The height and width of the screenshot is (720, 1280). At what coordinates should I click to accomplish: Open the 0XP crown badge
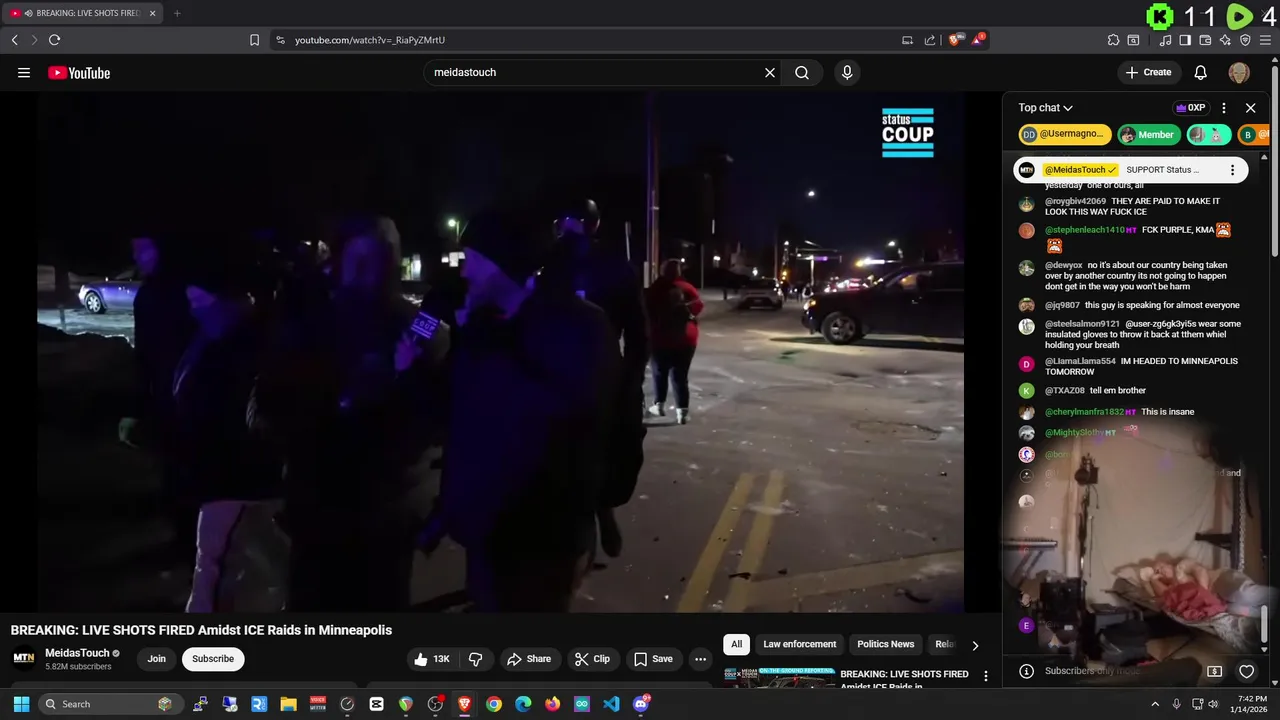pos(1190,108)
